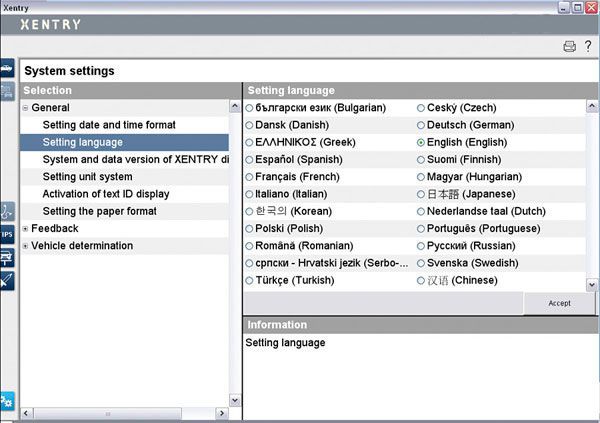This screenshot has width=600, height=423.
Task: Open help with the question mark icon
Action: 588,47
